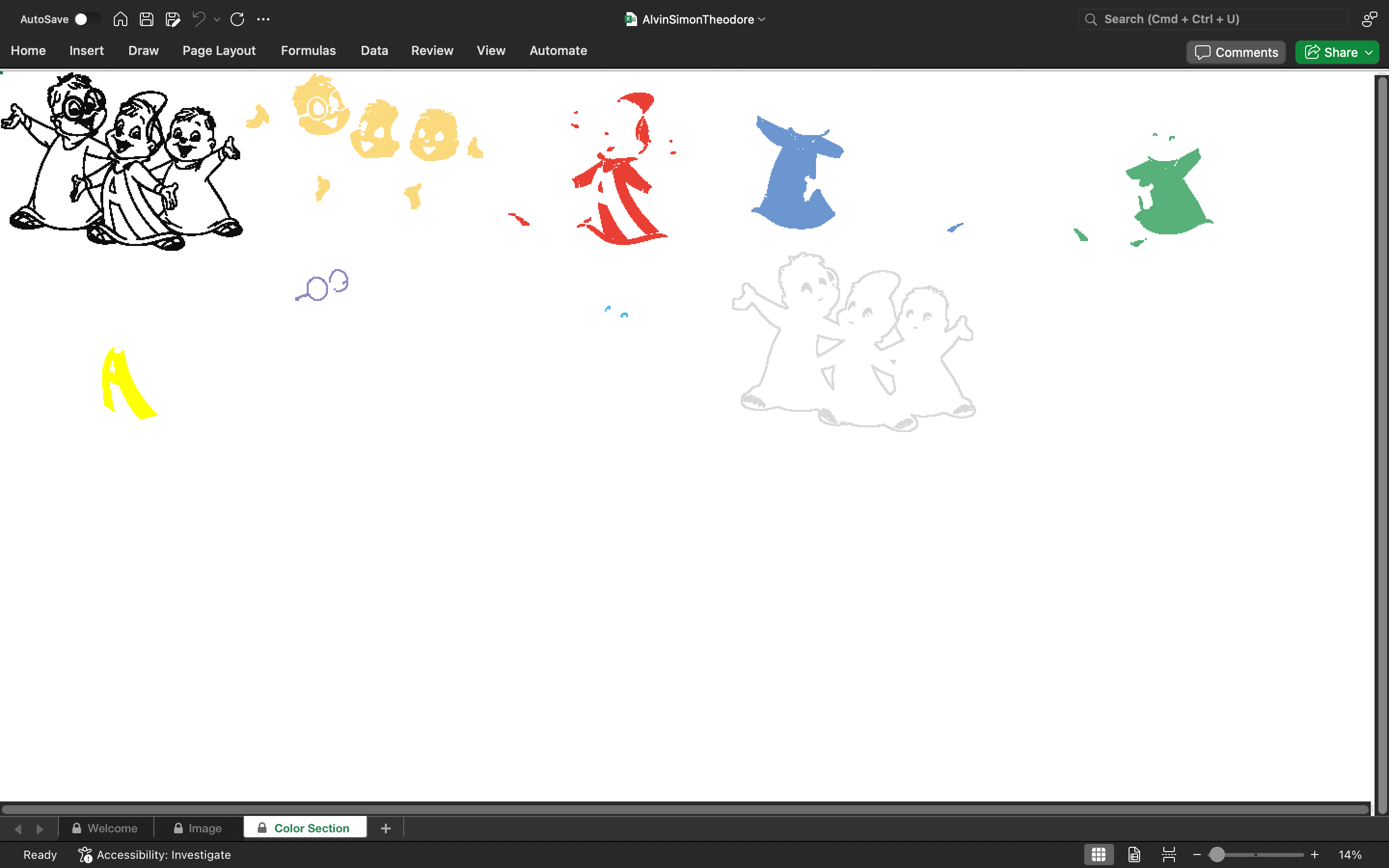Click the Redo arrow icon
Image resolution: width=1389 pixels, height=868 pixels.
[237, 19]
